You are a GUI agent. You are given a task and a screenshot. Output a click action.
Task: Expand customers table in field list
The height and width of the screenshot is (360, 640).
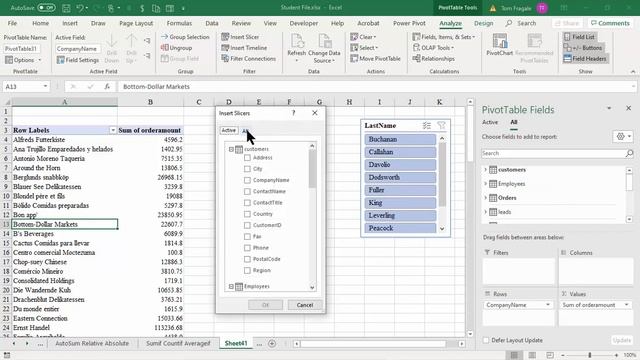[485, 169]
